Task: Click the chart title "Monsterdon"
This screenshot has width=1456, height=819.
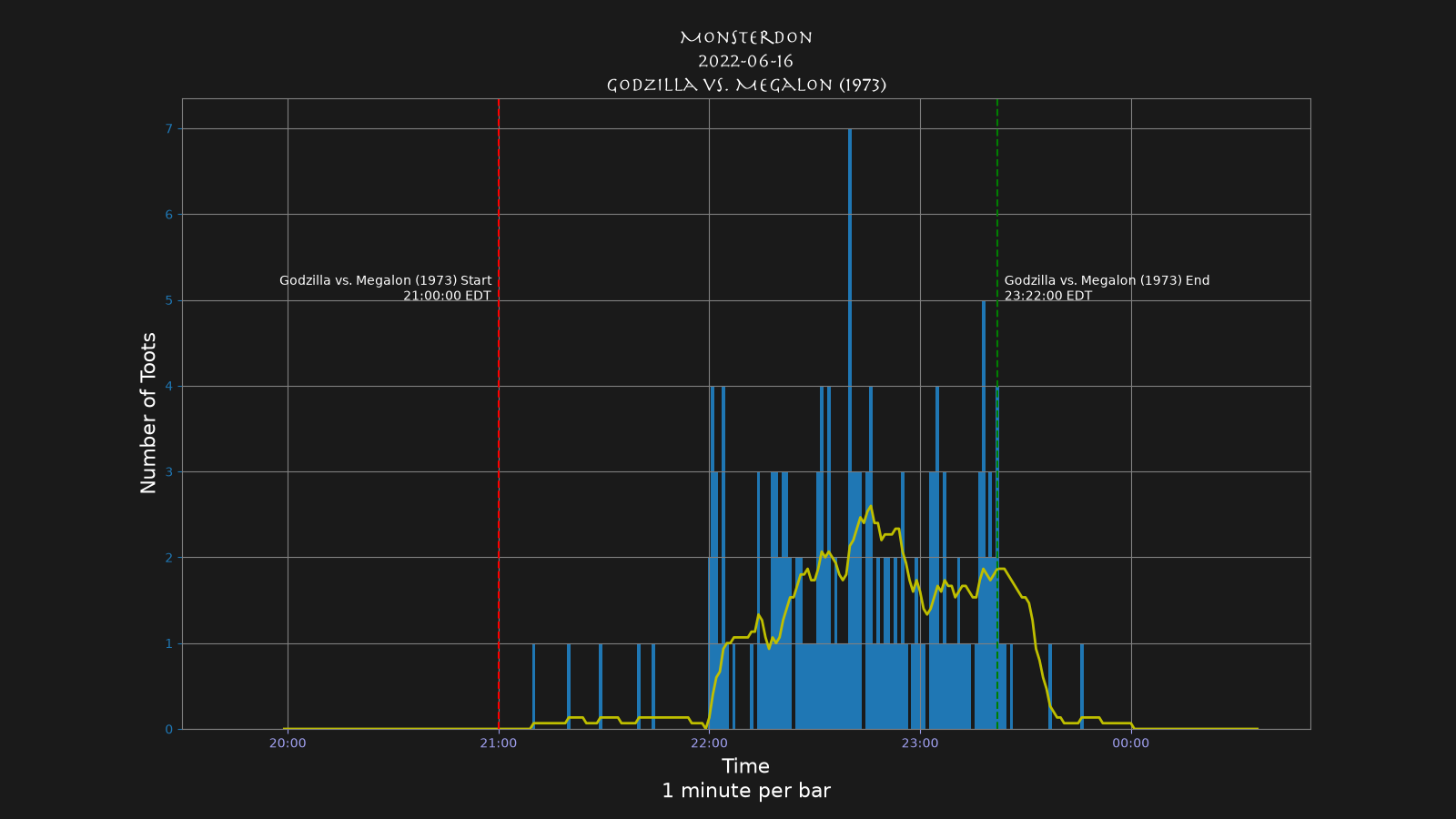Action: coord(746,38)
